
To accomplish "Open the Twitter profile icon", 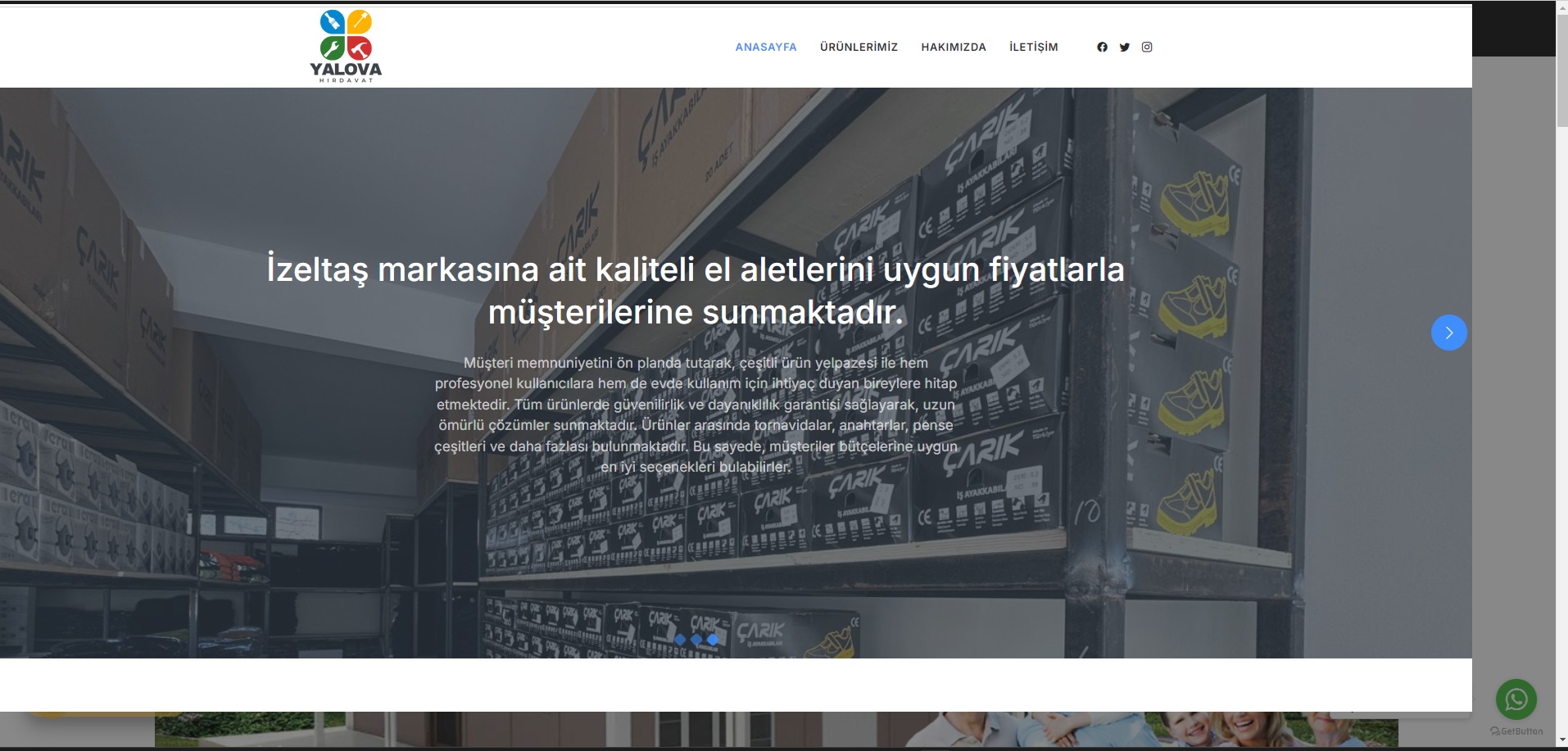I will tap(1124, 48).
